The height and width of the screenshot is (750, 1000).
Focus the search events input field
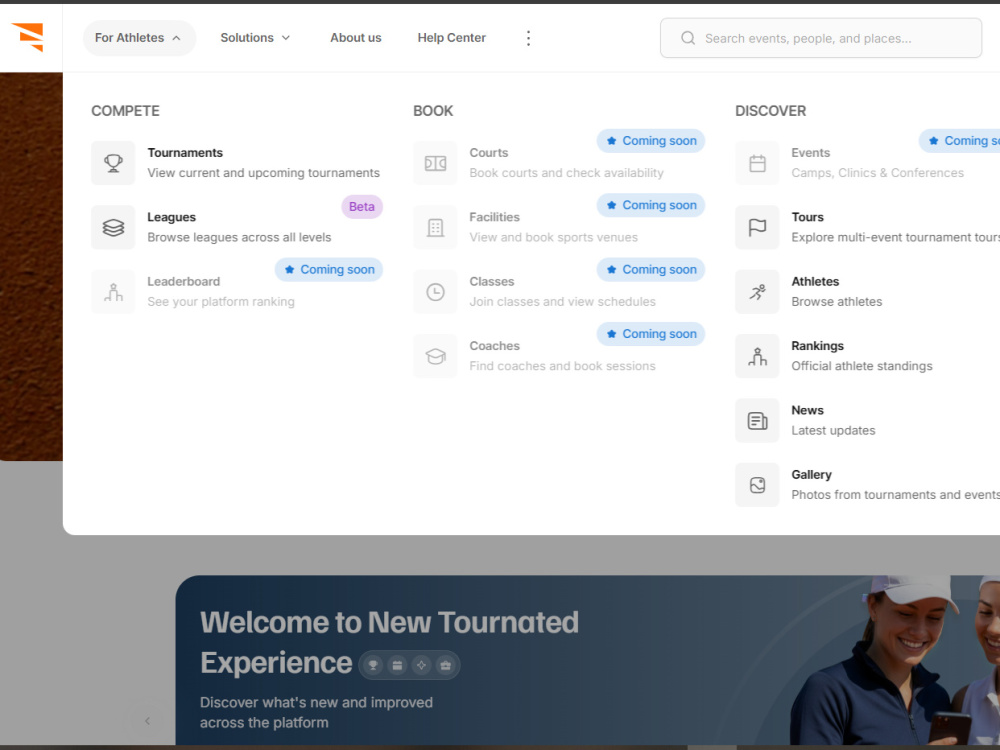tap(821, 38)
